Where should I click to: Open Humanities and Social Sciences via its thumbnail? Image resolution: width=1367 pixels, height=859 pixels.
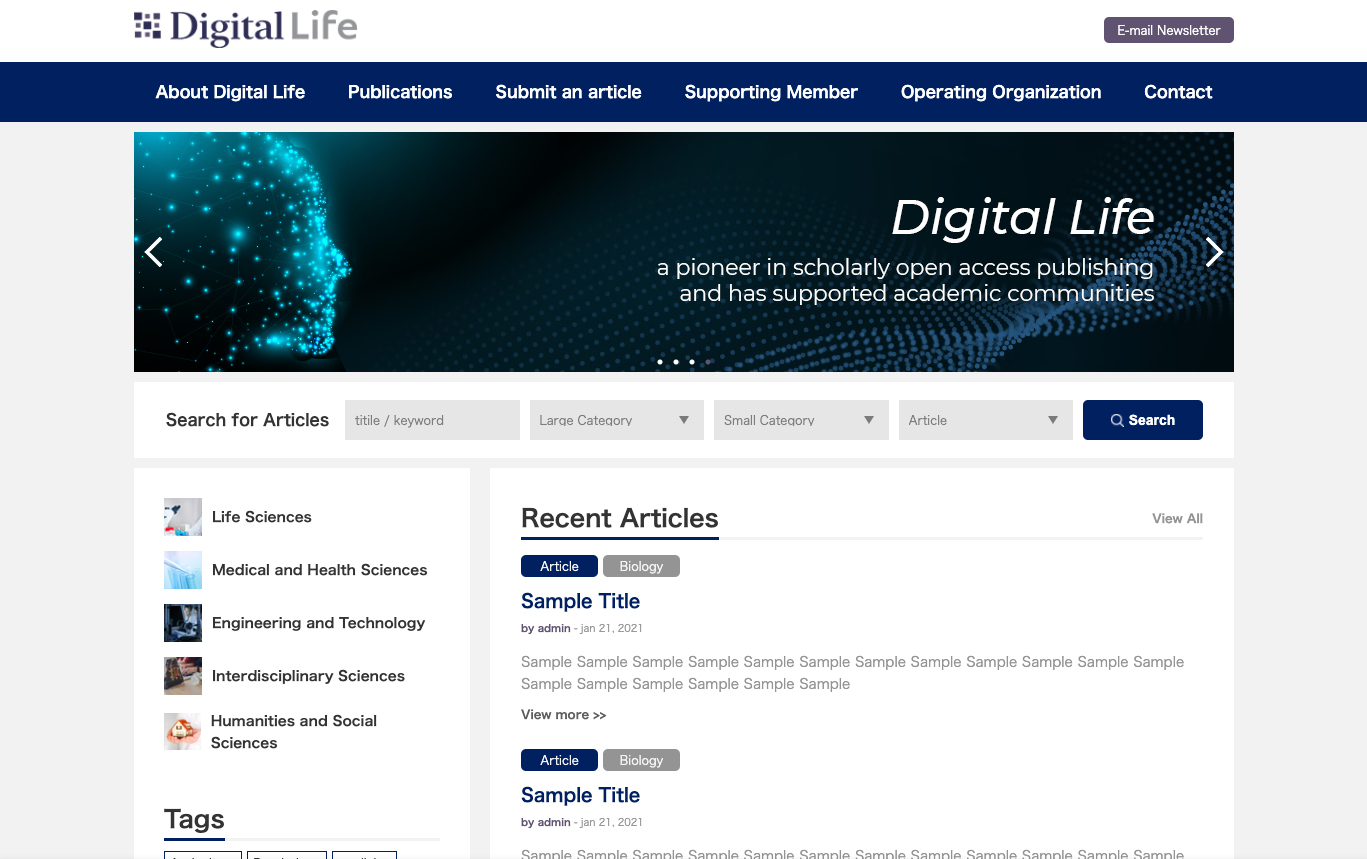click(182, 731)
